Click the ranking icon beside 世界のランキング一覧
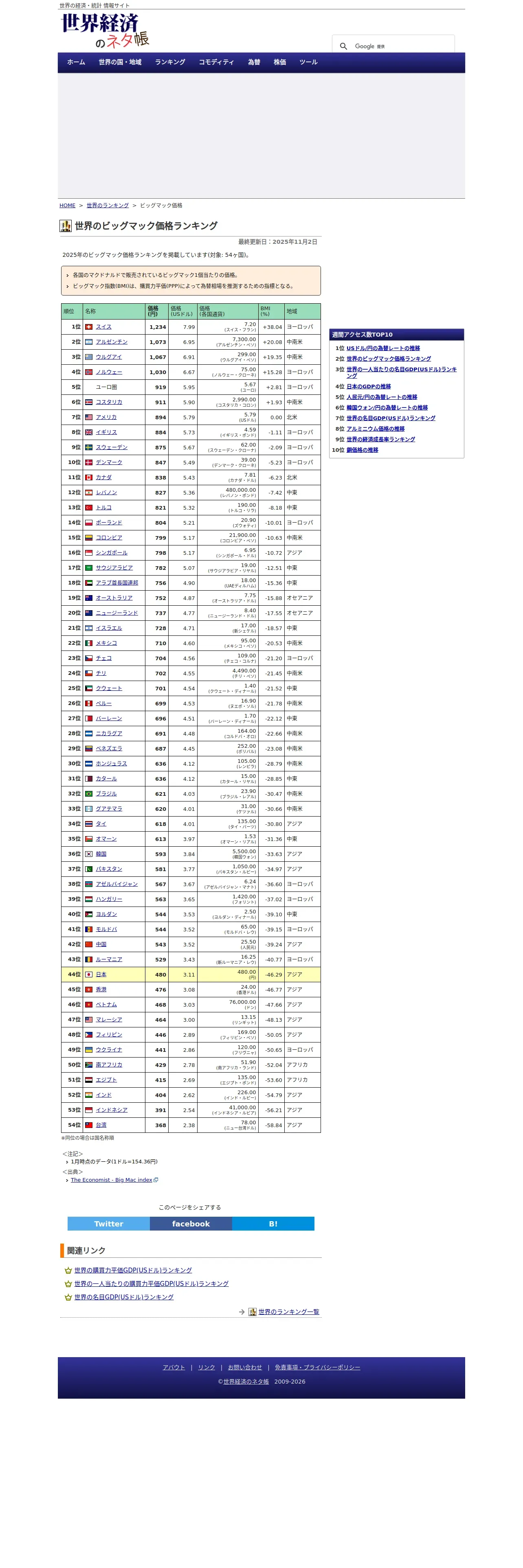The height and width of the screenshot is (1568, 523). [x=252, y=1312]
